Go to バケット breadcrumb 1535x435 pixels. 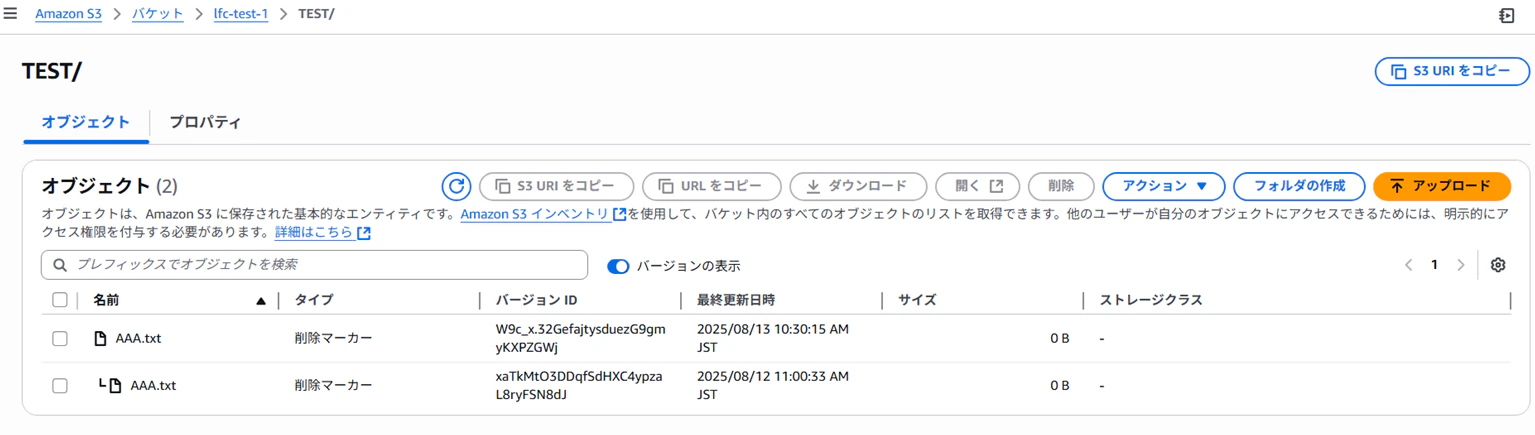point(158,14)
